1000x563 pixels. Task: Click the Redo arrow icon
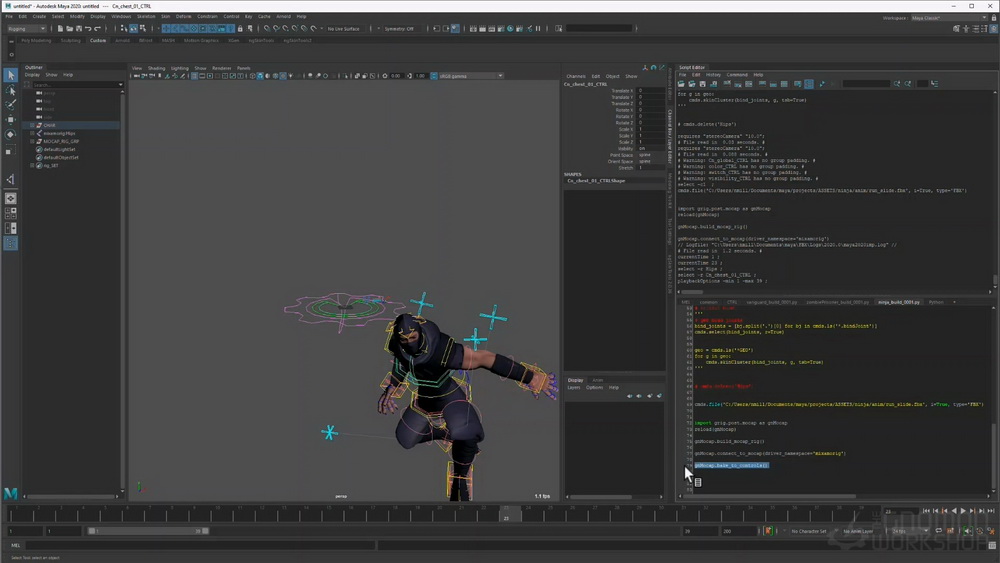click(x=98, y=29)
